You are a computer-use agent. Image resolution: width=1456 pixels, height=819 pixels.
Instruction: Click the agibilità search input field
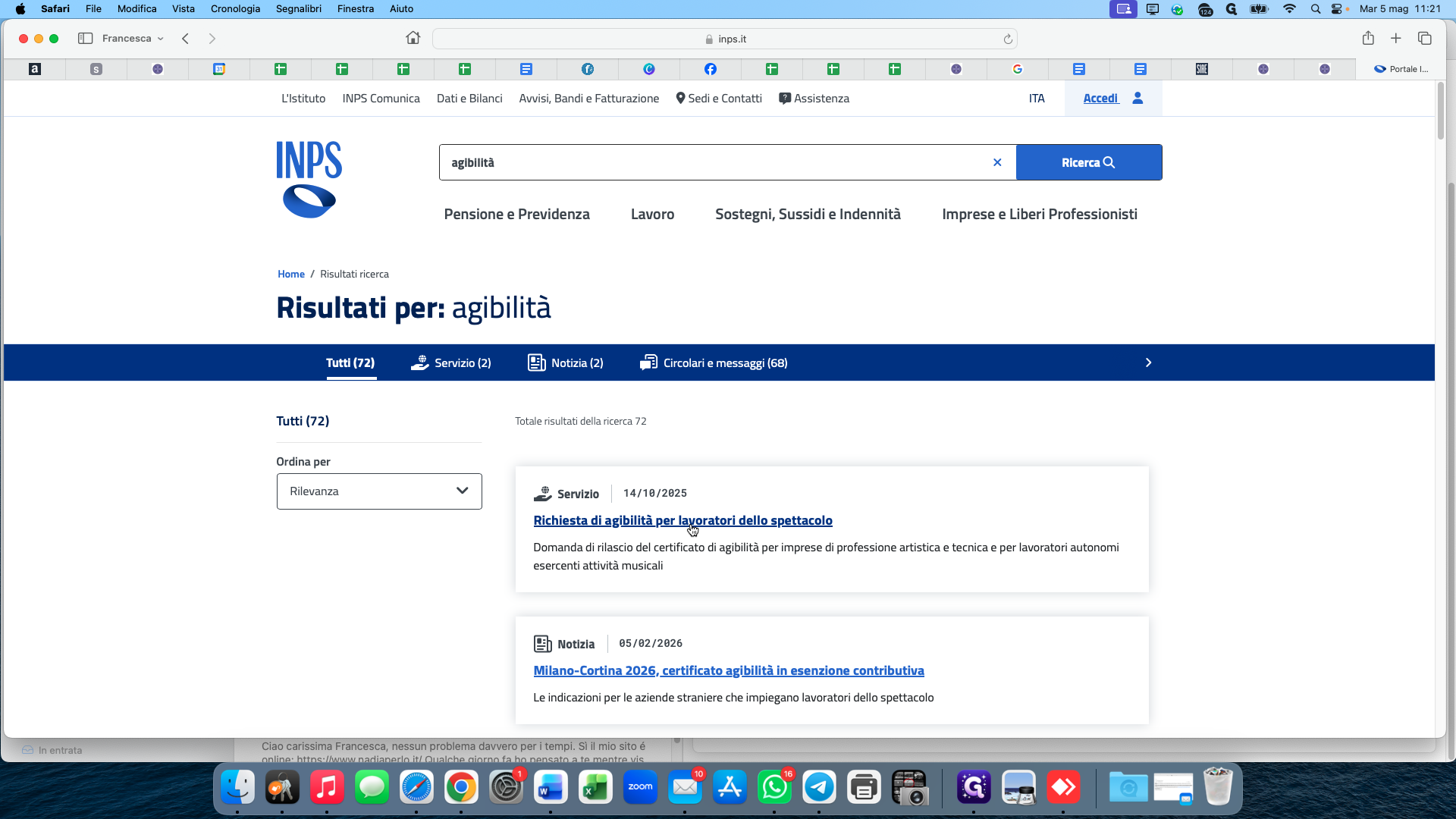(713, 162)
